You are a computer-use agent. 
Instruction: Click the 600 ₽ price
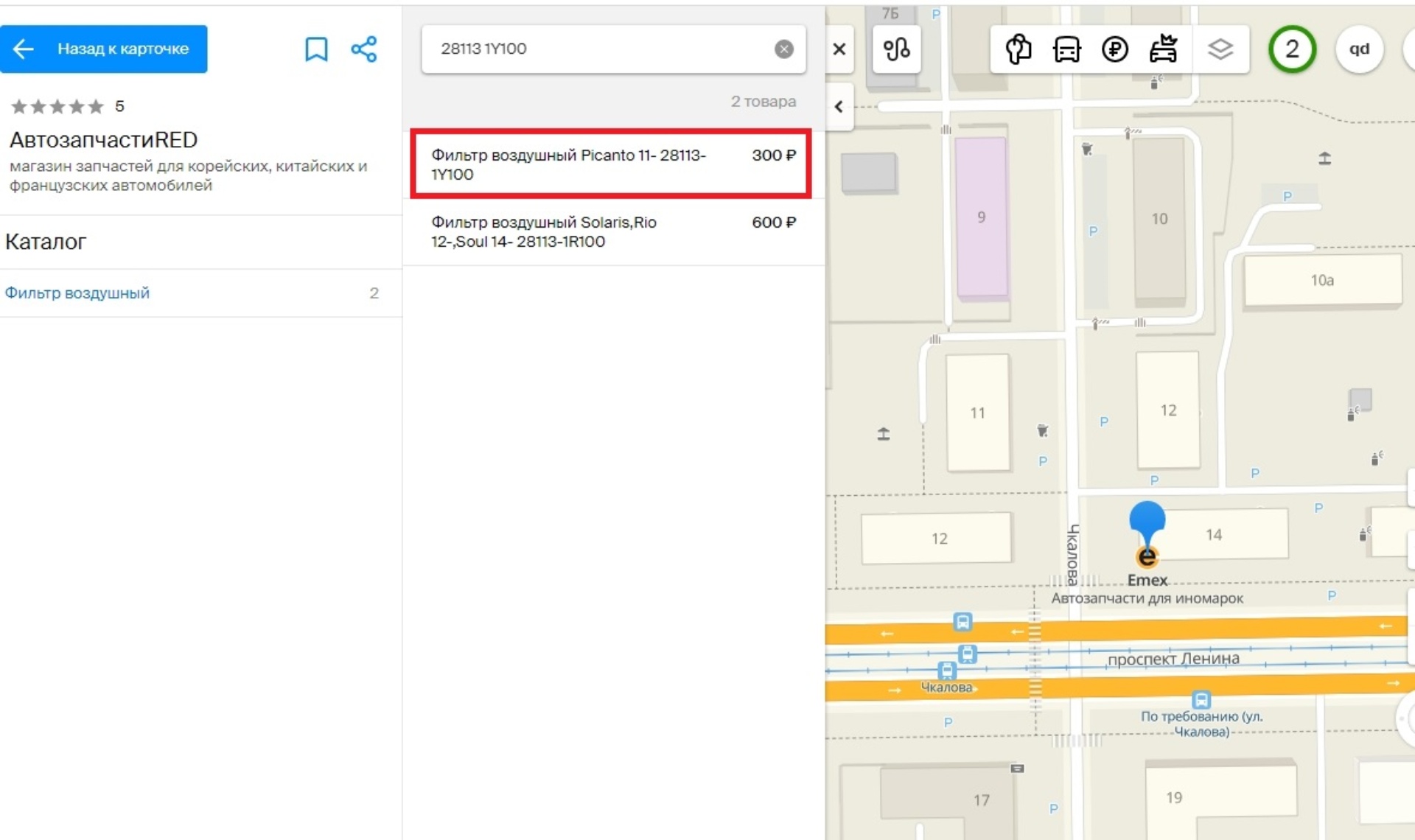click(x=773, y=223)
